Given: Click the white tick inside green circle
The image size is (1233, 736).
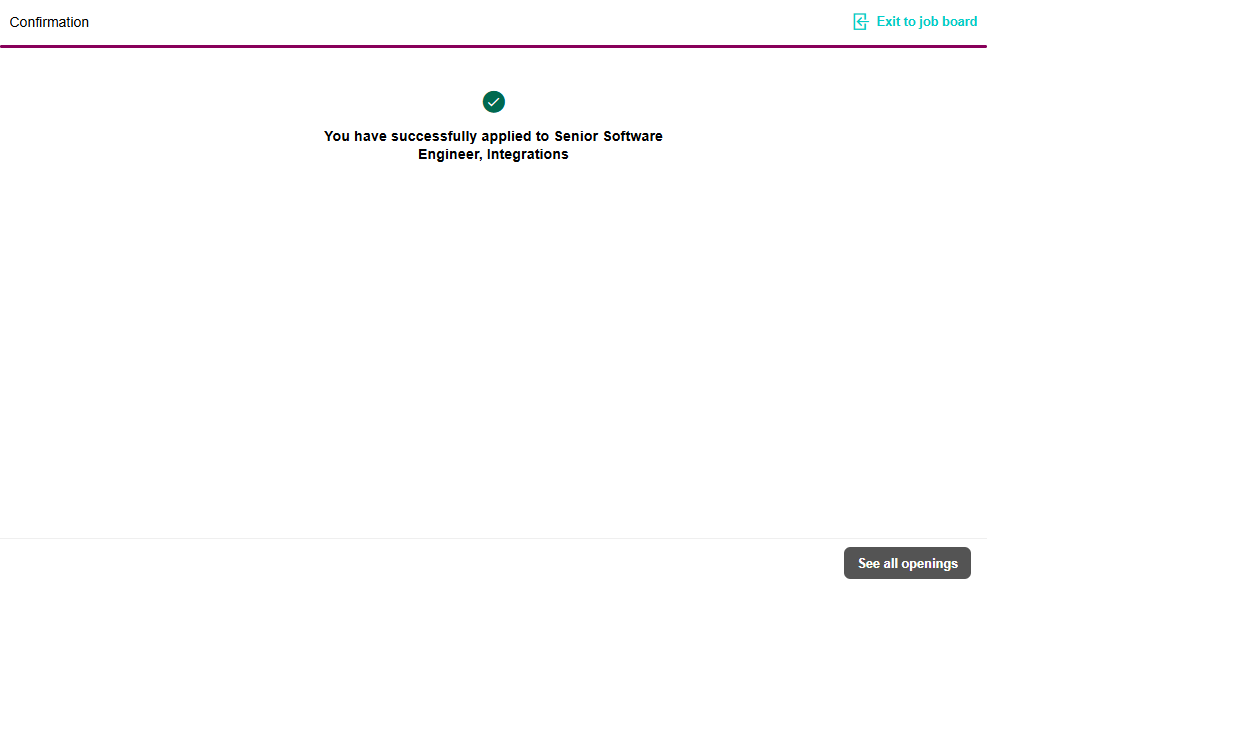Looking at the screenshot, I should coord(493,102).
